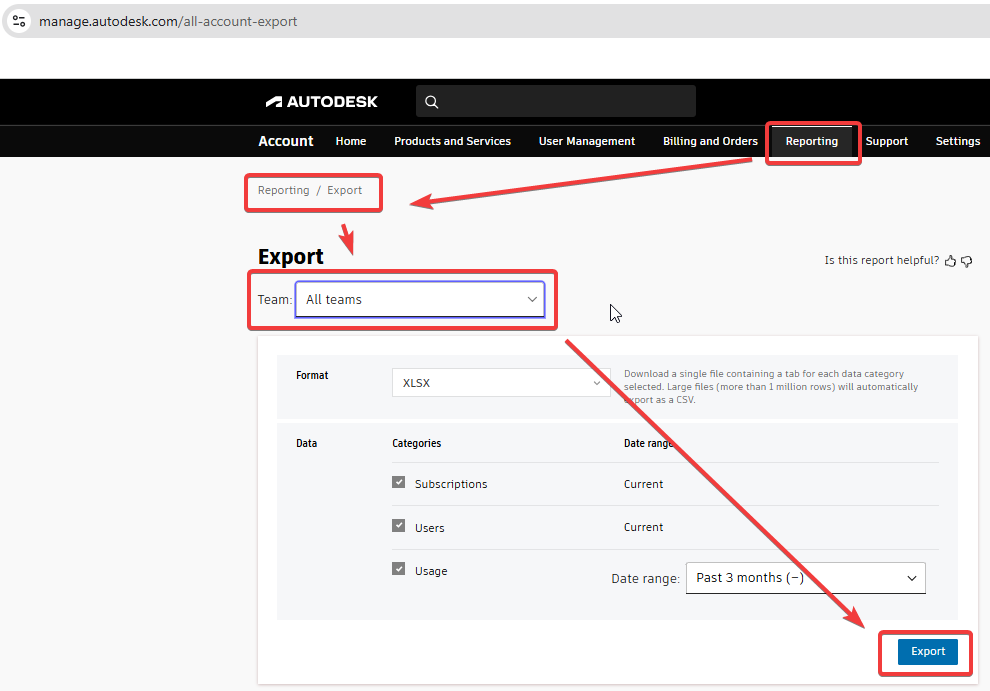Viewport: 990px width, 691px height.
Task: Click the 'Is this report helpful?' text
Action: [881, 260]
